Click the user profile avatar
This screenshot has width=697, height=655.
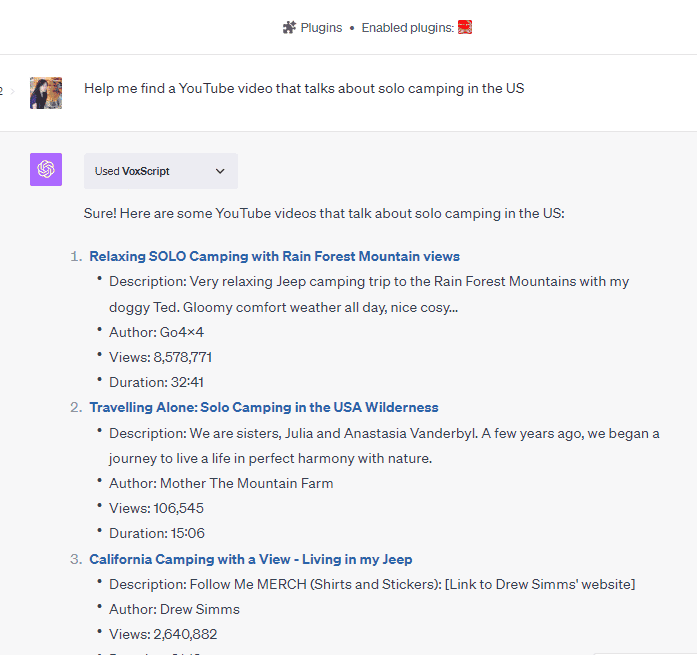[46, 93]
